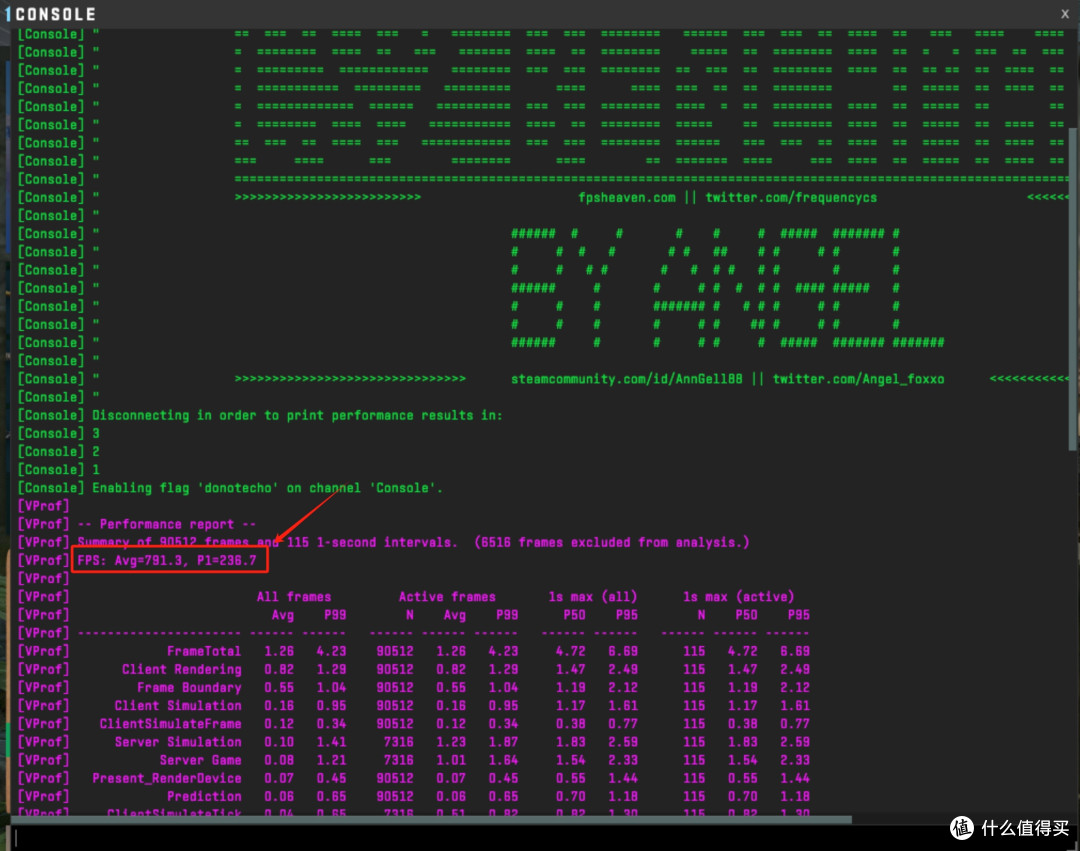The image size is (1080, 851).
Task: Click the 0.10 average in the Server Simulation row
Action: [x=279, y=742]
